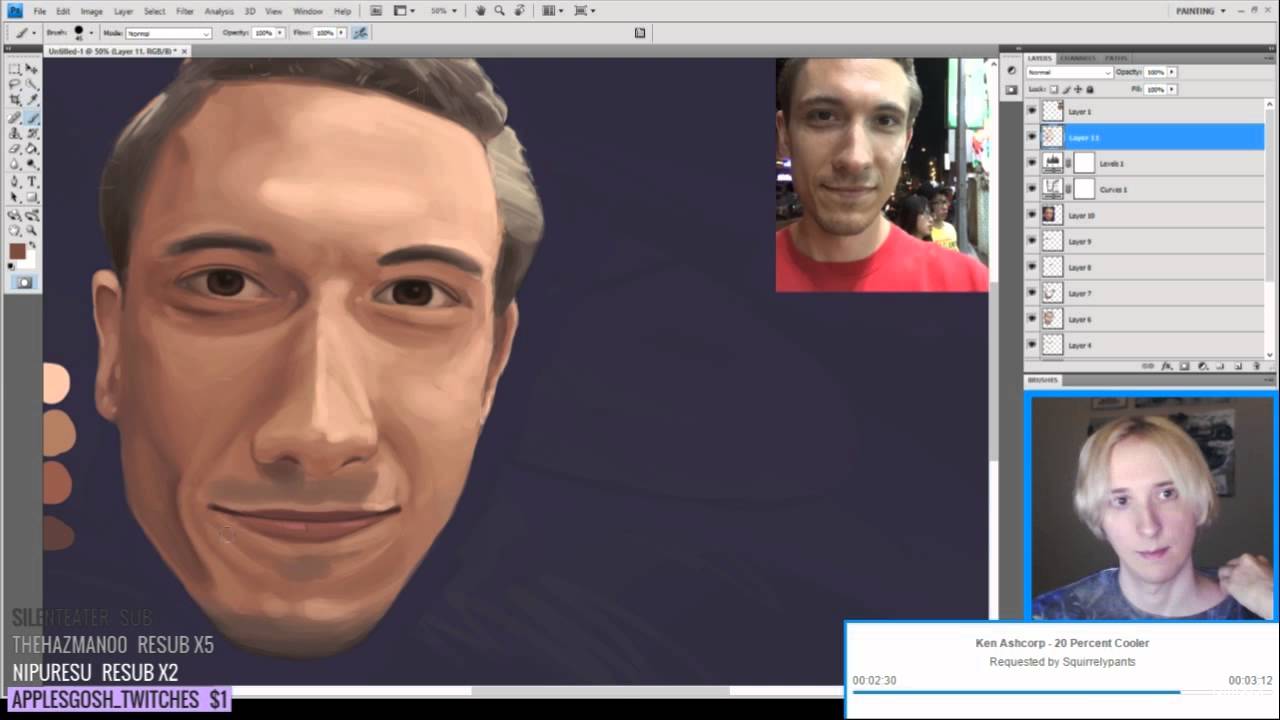
Task: Select the Blur tool
Action: (15, 165)
